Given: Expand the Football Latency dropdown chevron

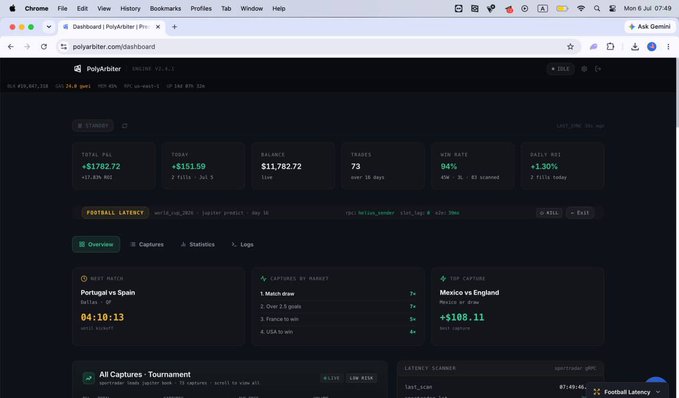Looking at the screenshot, I should tap(658, 392).
